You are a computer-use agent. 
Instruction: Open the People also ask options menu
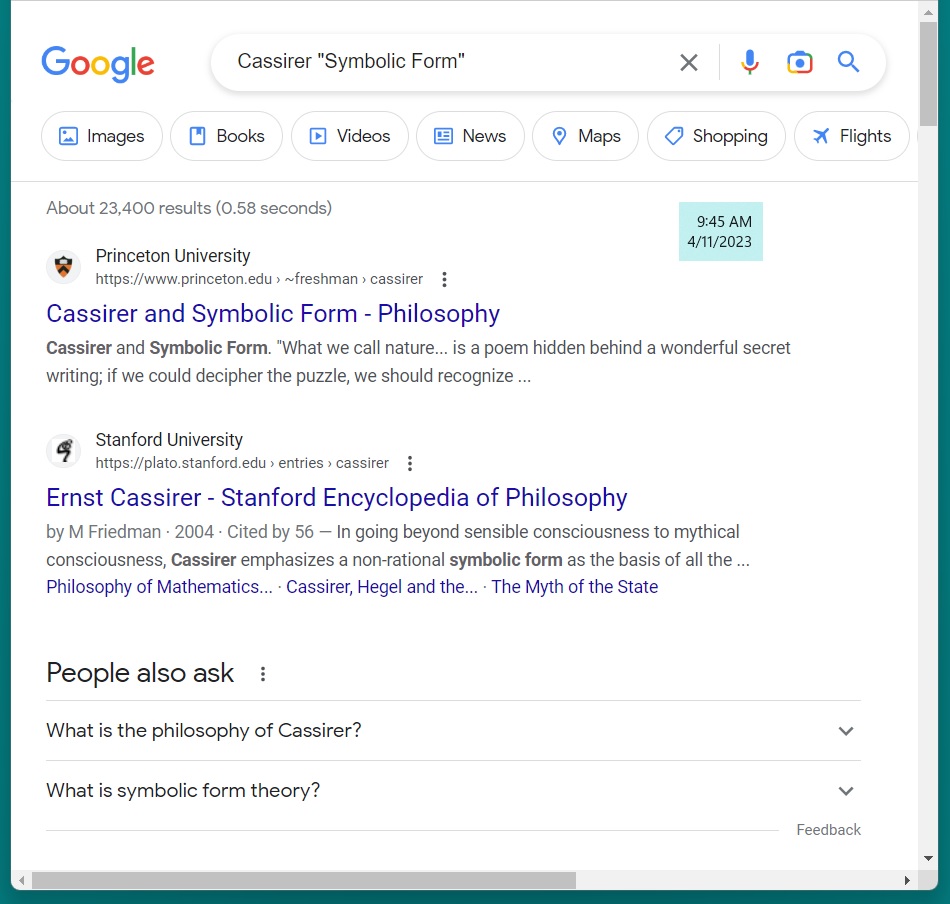tap(263, 674)
